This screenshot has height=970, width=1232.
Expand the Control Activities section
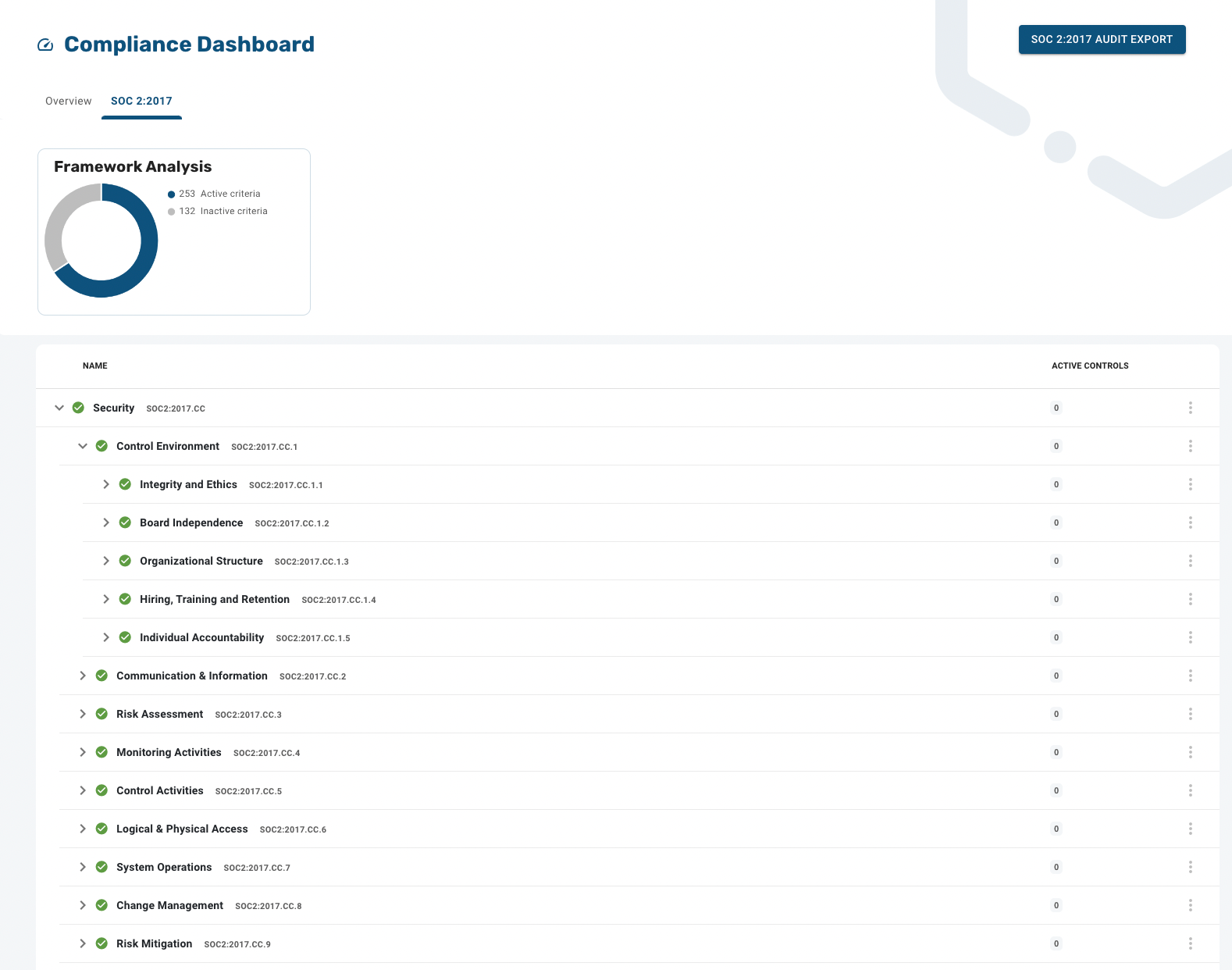[83, 790]
